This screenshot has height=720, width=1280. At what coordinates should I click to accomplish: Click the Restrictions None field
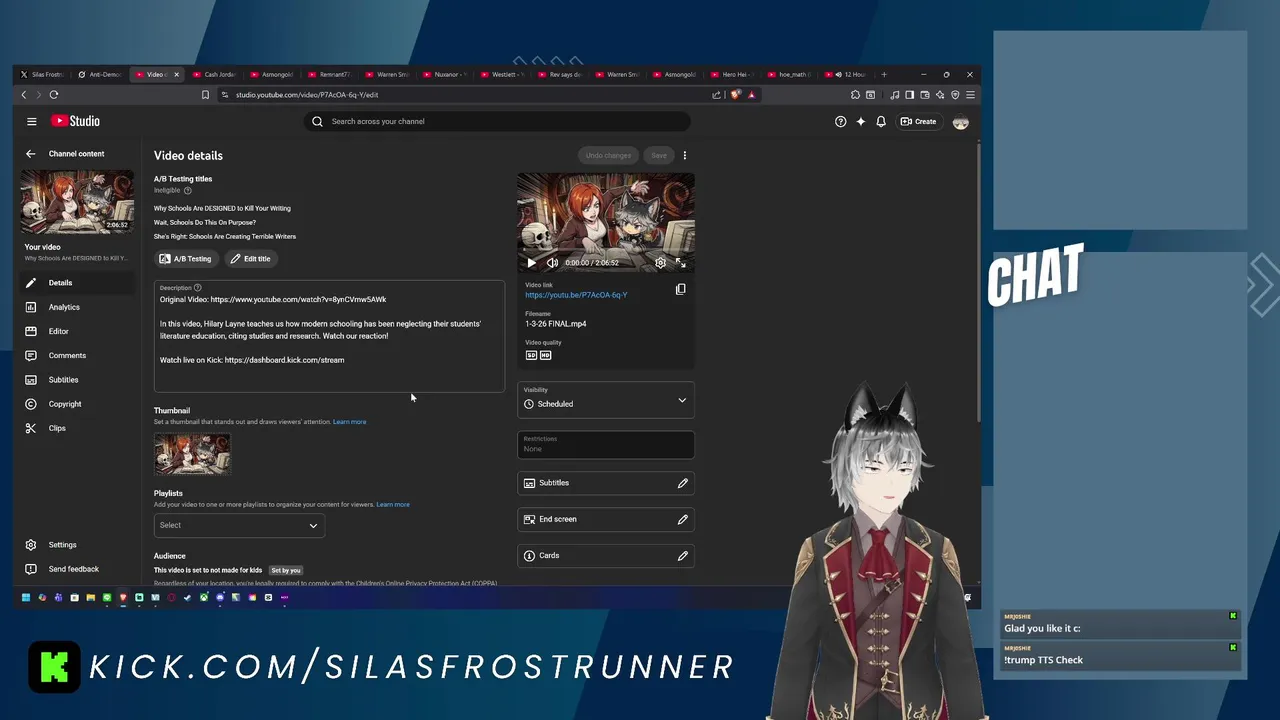click(606, 444)
